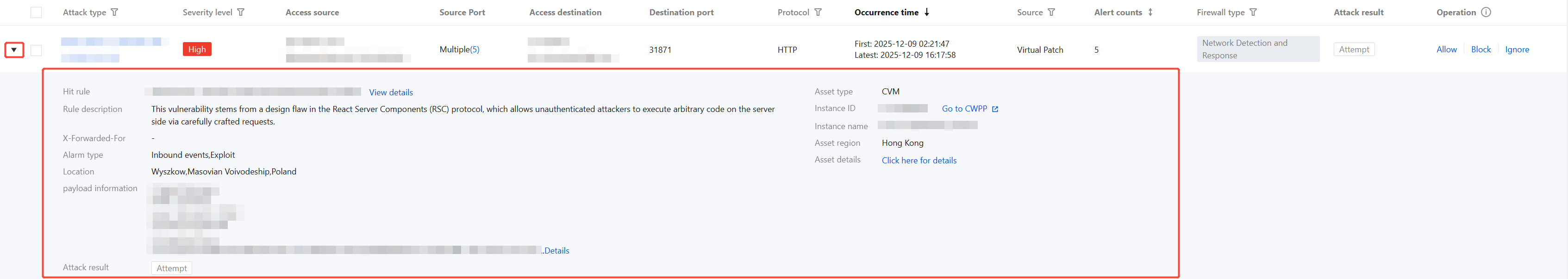The height and width of the screenshot is (279, 1568).
Task: Ignore this alert
Action: [x=1517, y=49]
